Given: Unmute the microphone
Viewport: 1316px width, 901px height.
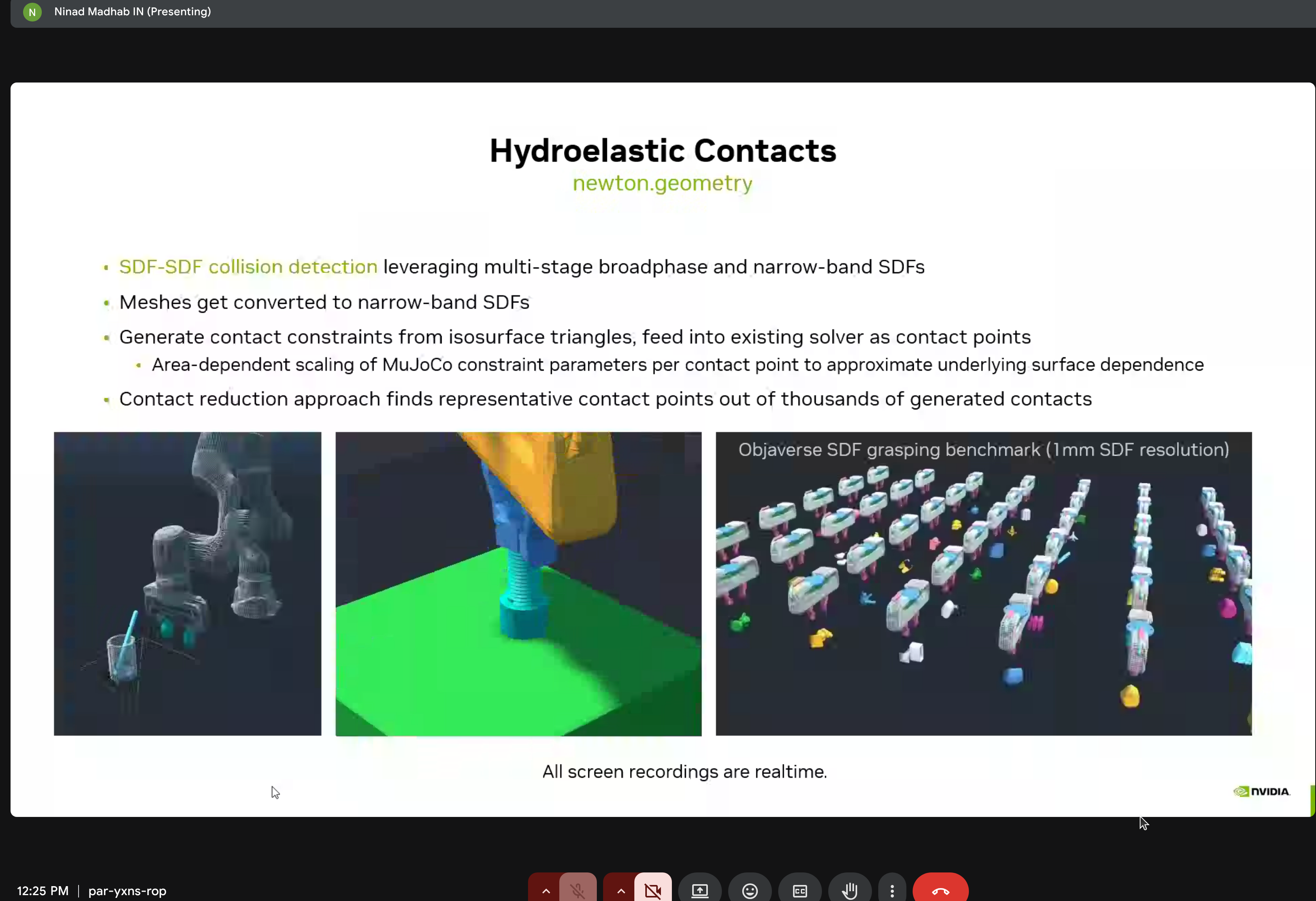Looking at the screenshot, I should [578, 890].
